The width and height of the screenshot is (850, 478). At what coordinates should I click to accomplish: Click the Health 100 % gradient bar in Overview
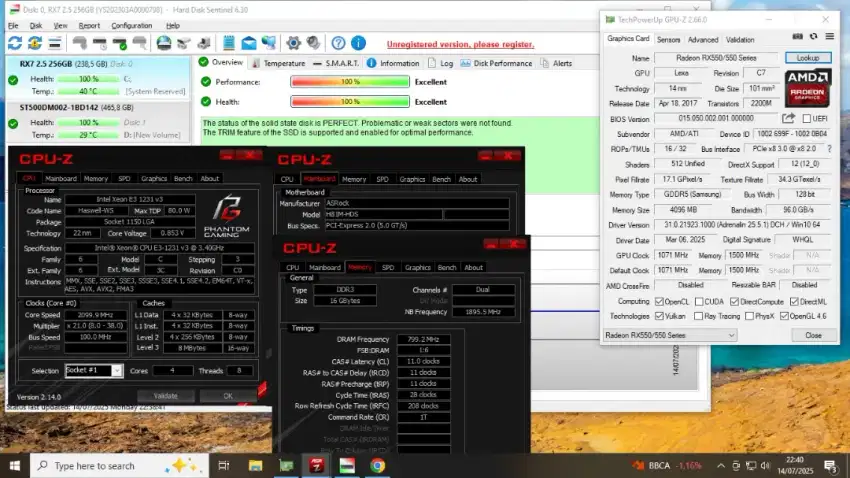click(x=350, y=102)
